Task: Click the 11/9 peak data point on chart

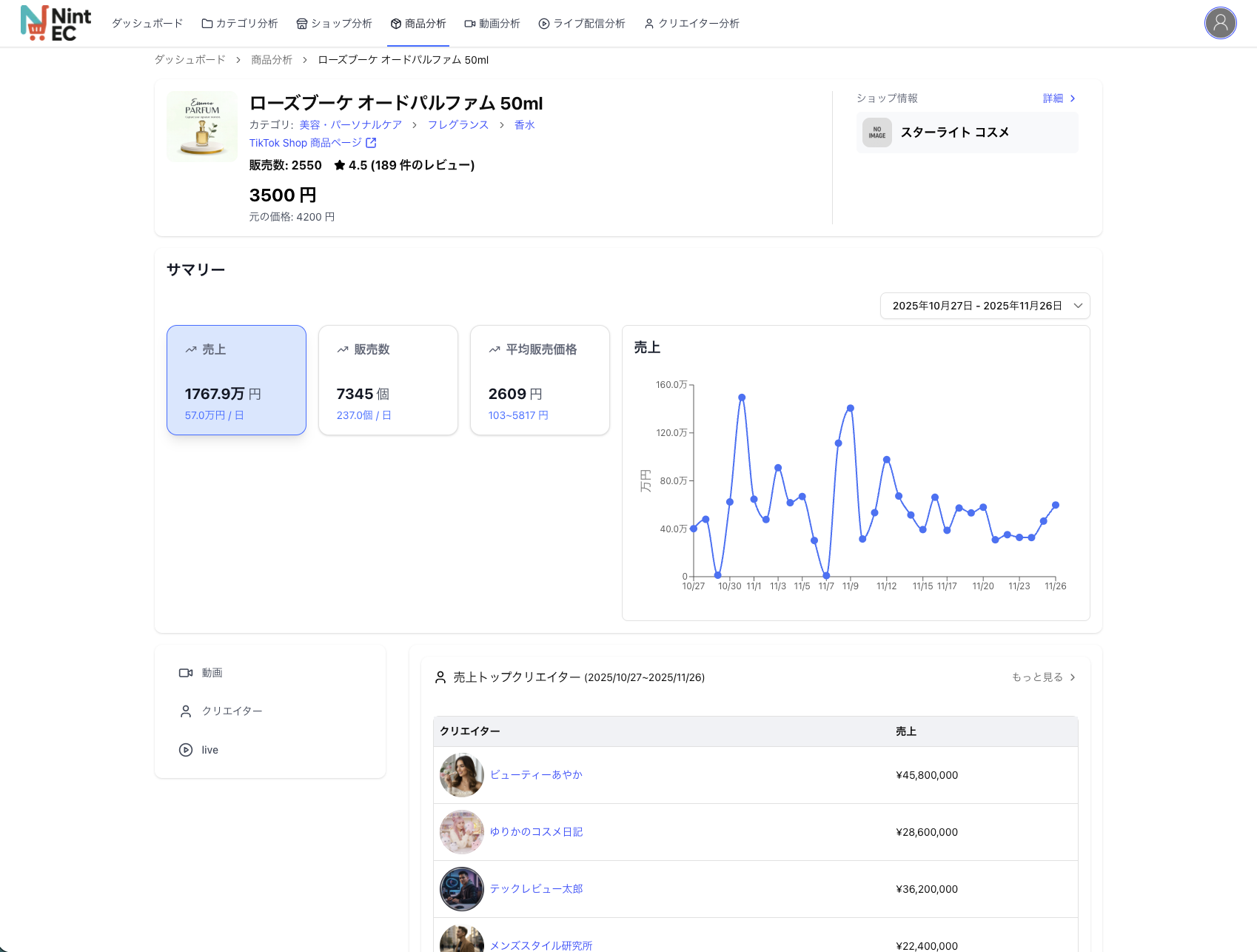Action: click(851, 408)
